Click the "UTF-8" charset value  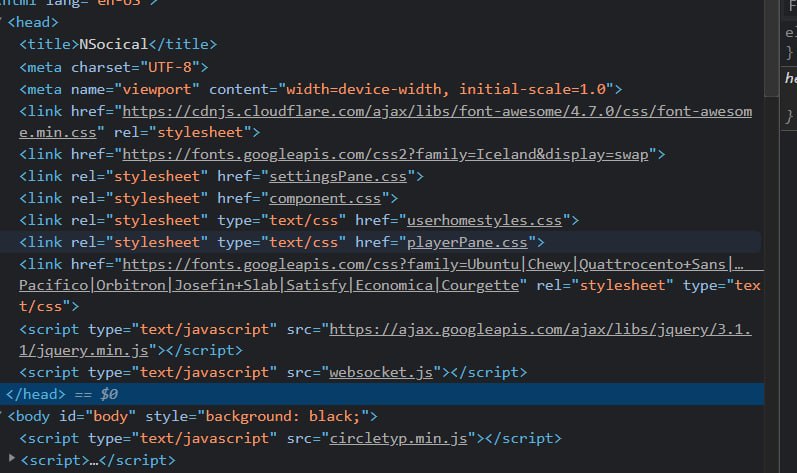(x=170, y=67)
